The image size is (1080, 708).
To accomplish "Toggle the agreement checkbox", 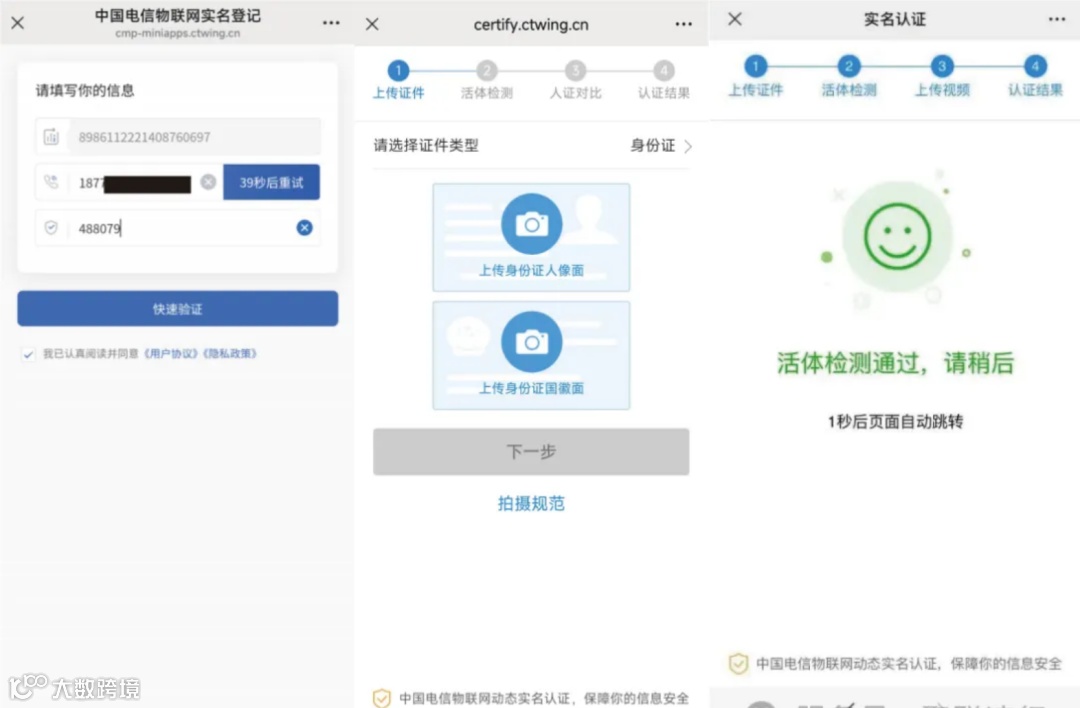I will (x=28, y=354).
